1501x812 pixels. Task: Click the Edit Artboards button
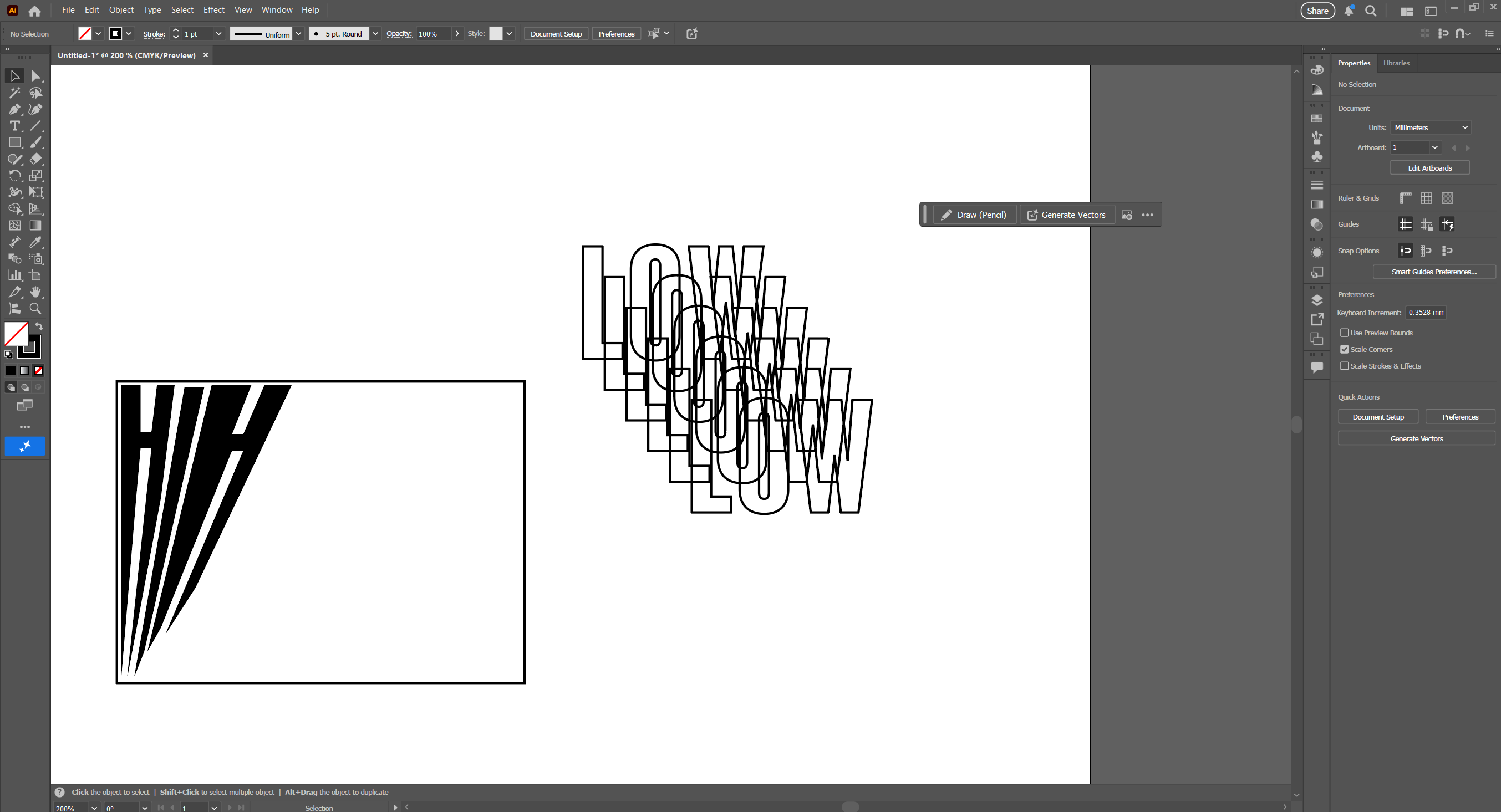coord(1429,168)
